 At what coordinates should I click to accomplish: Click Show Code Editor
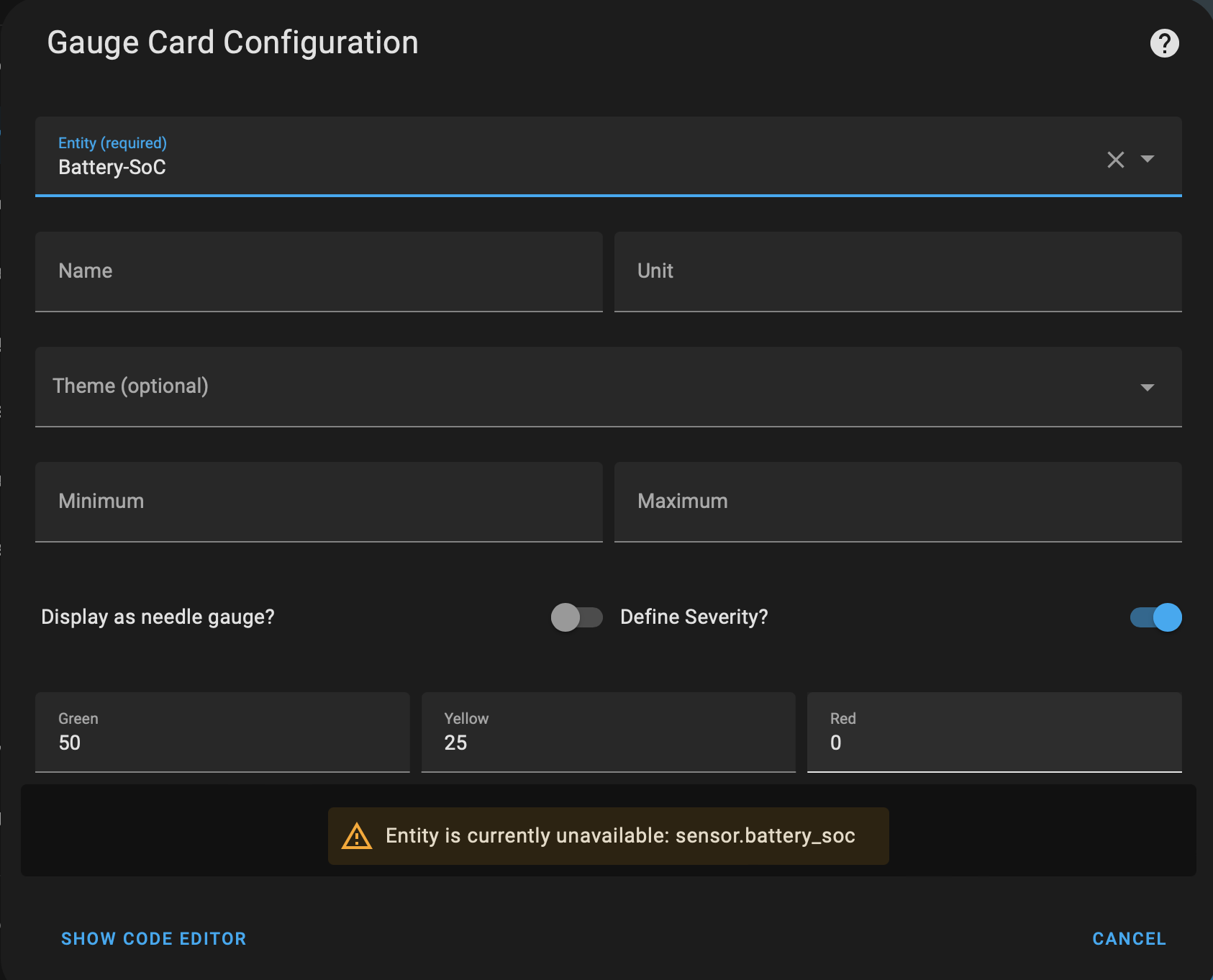153,938
